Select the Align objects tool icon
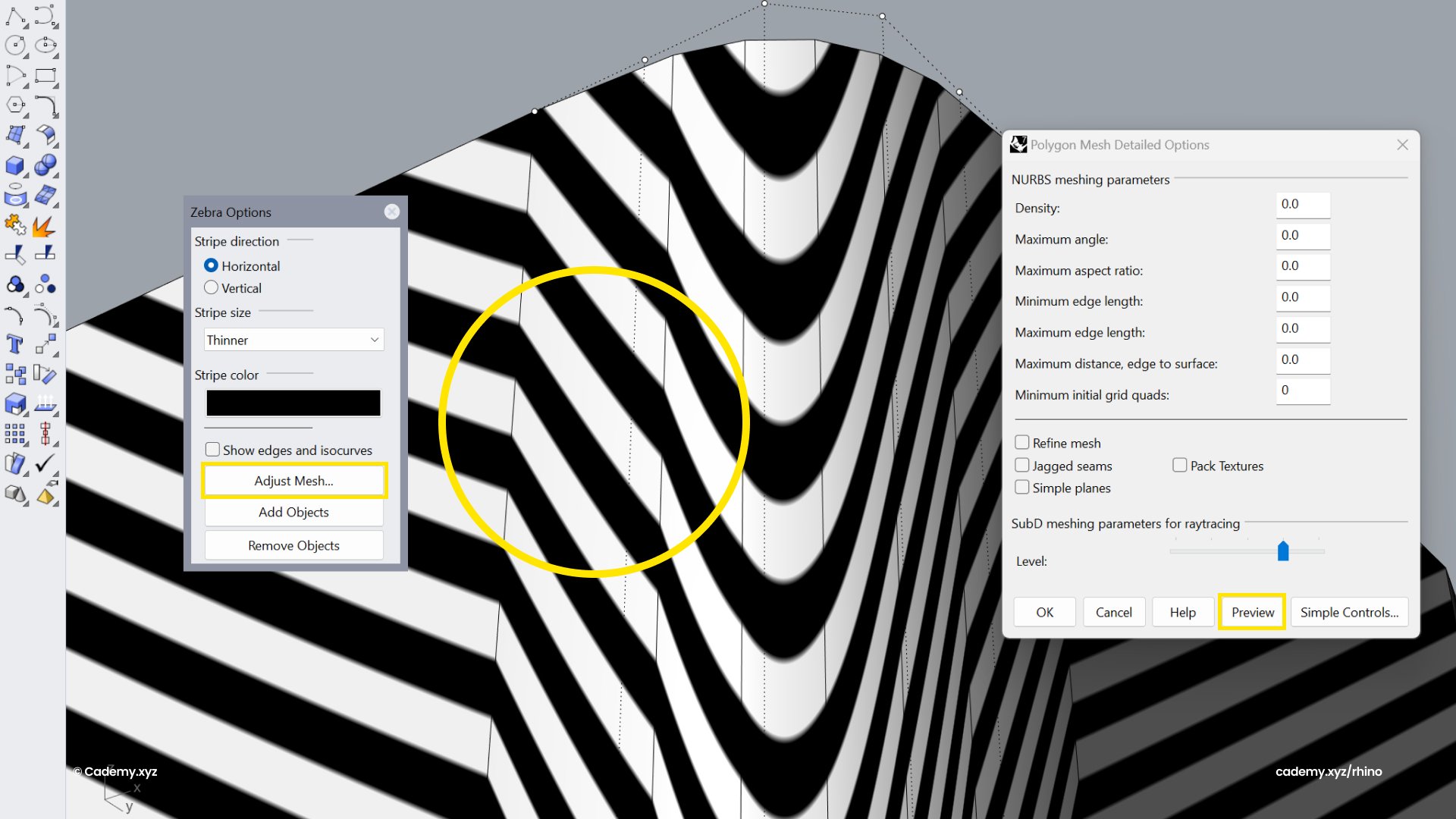 coord(45,435)
